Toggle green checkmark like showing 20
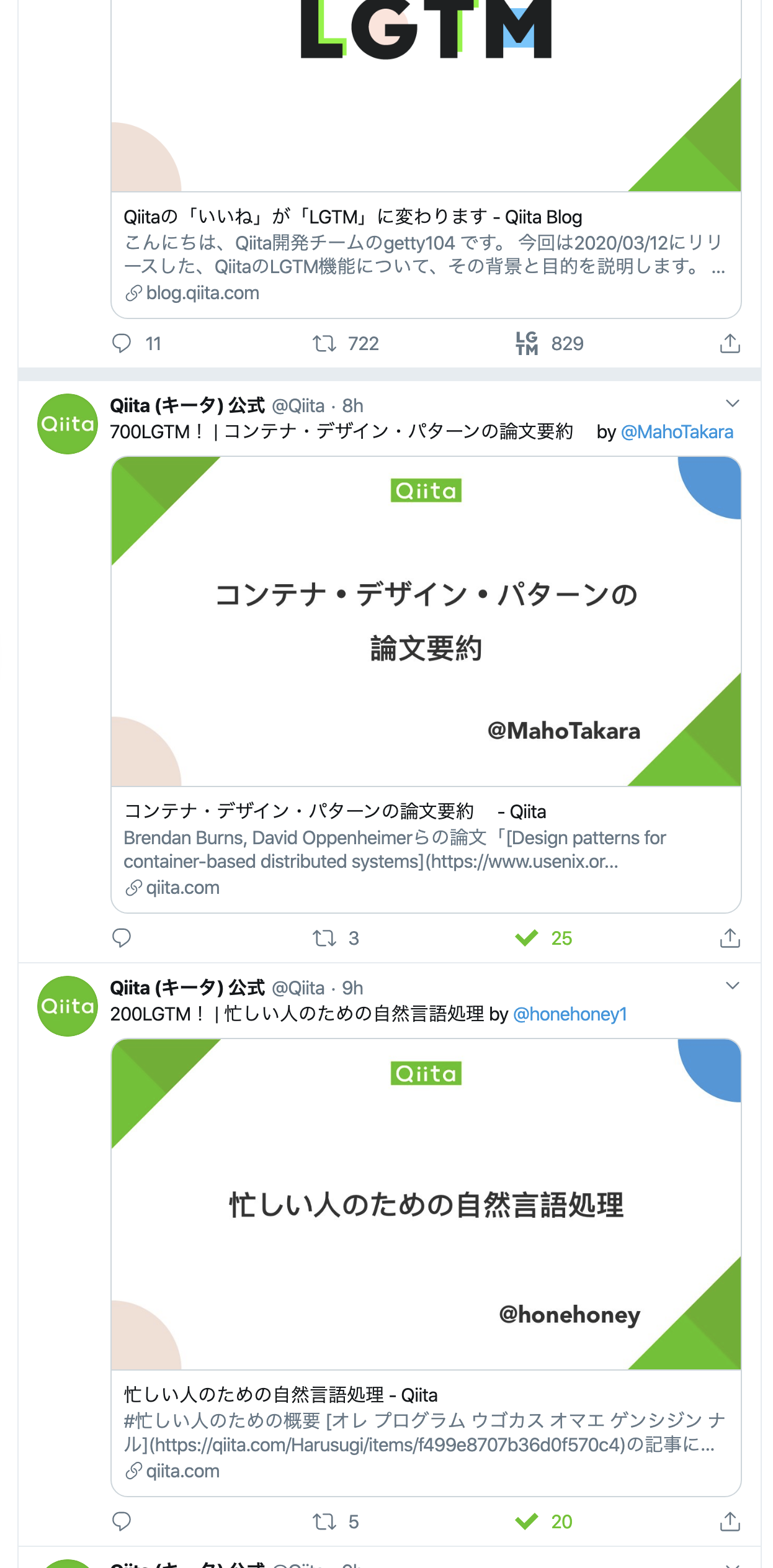Viewport: 773px width, 1568px height. [527, 1521]
